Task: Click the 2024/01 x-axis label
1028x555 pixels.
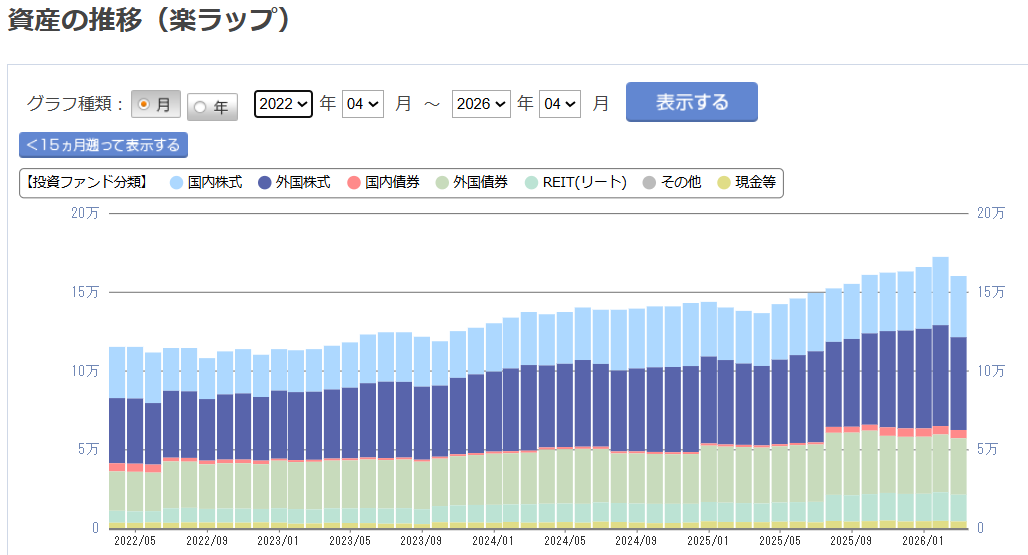Action: coord(492,542)
